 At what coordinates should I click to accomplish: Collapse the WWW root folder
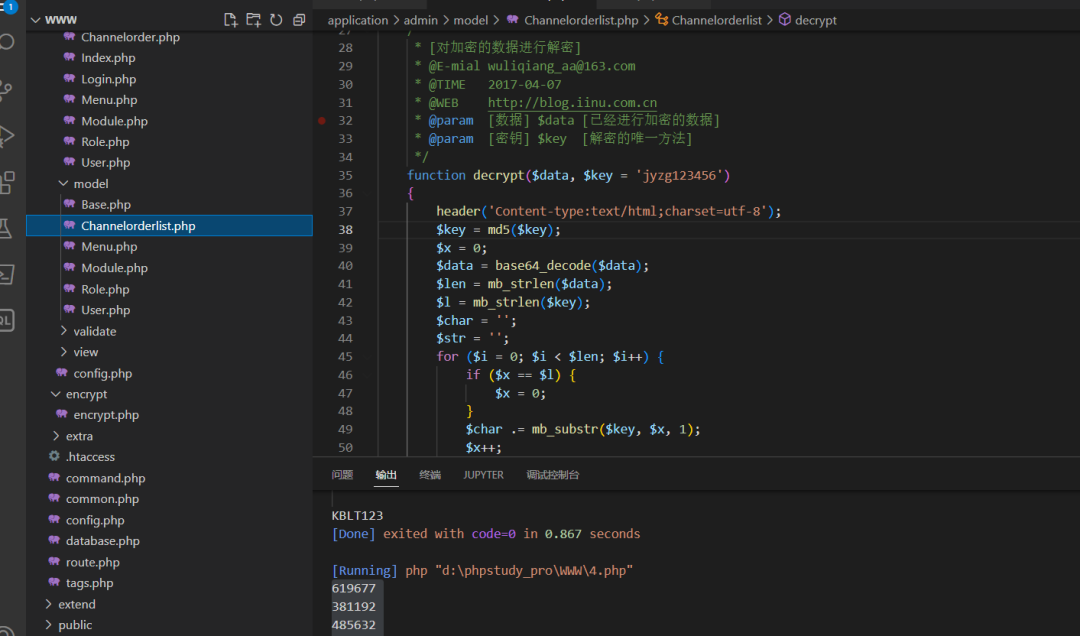[36, 20]
